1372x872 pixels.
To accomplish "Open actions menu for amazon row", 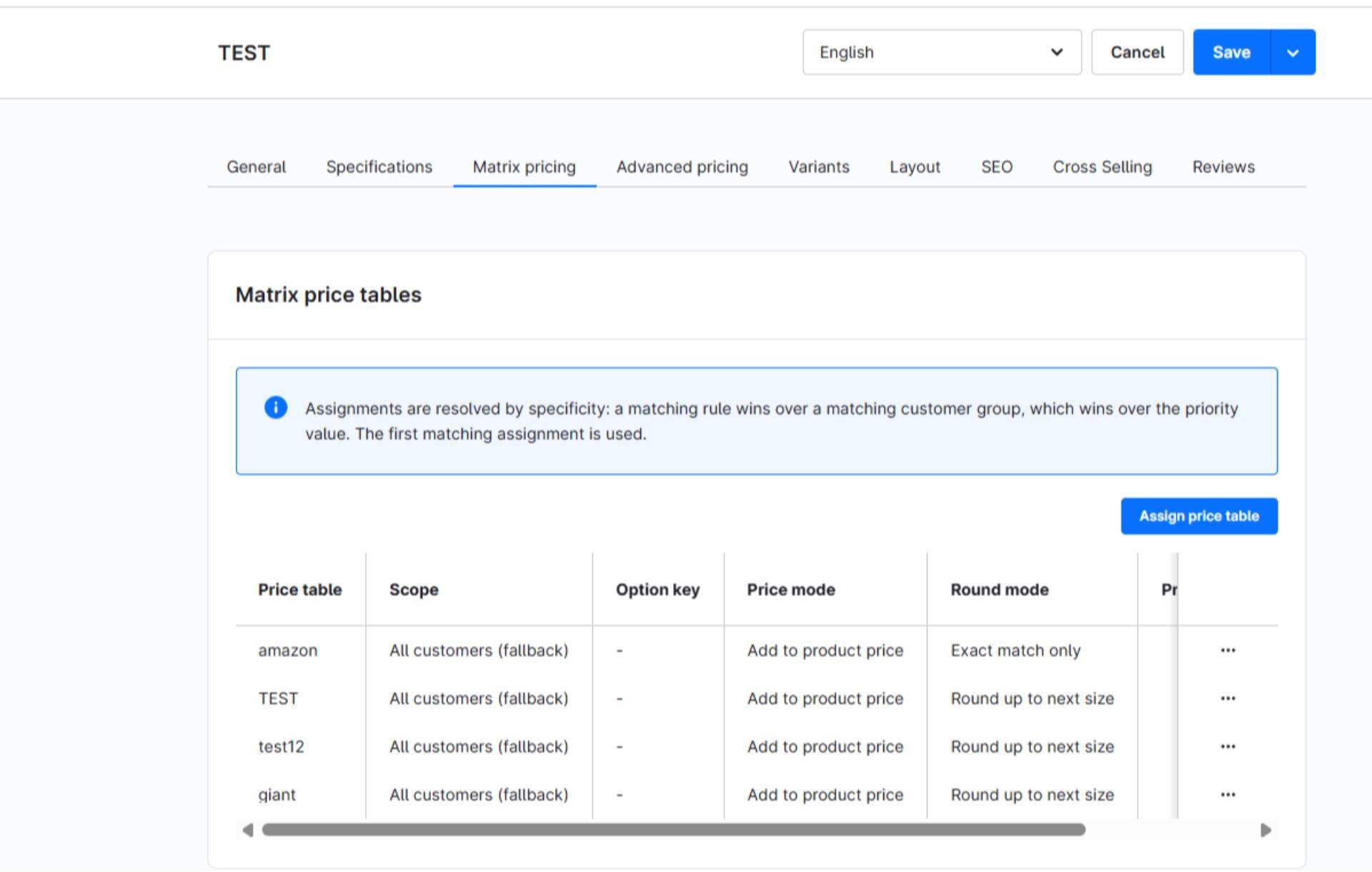I will [1228, 650].
